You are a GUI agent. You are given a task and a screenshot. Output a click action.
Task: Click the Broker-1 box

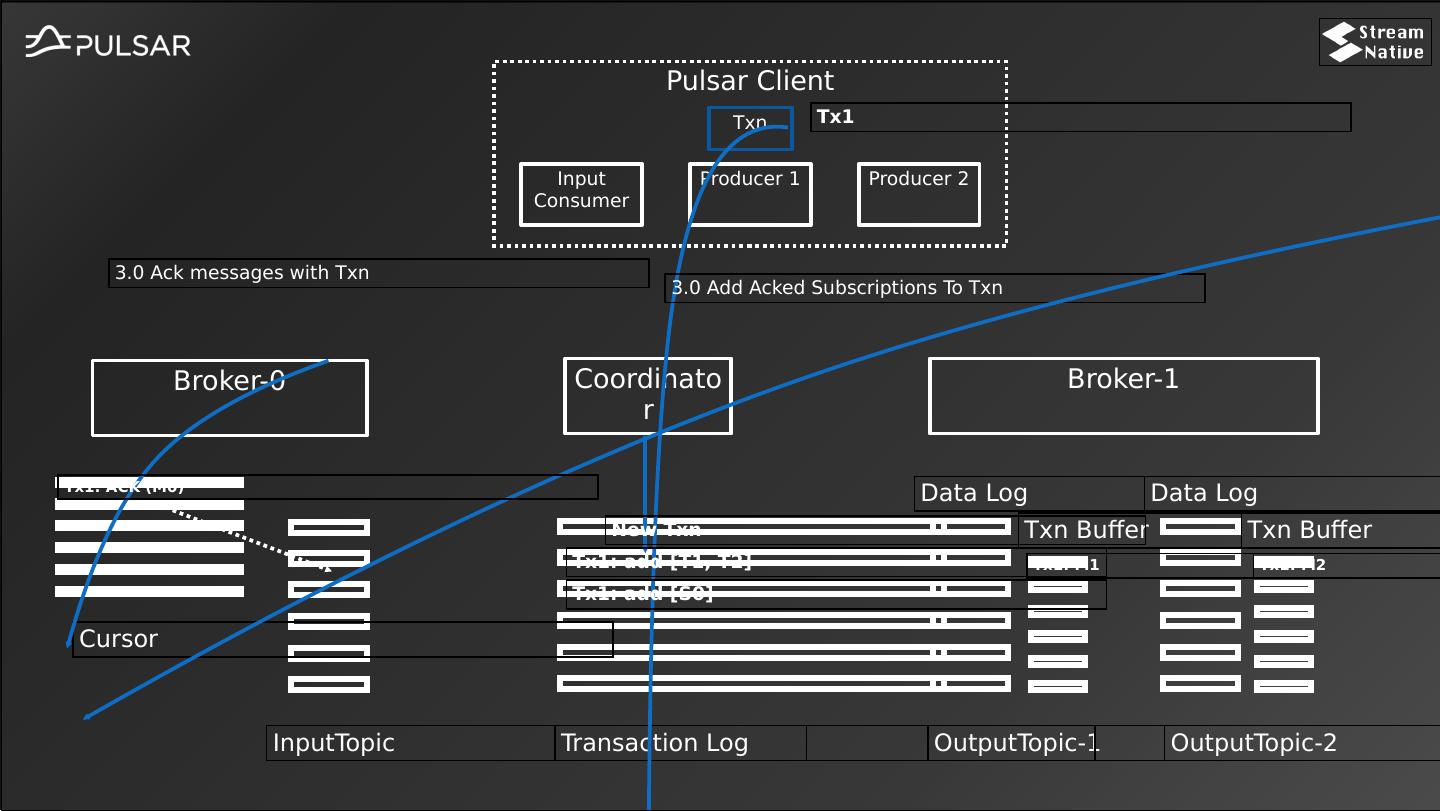(1123, 395)
